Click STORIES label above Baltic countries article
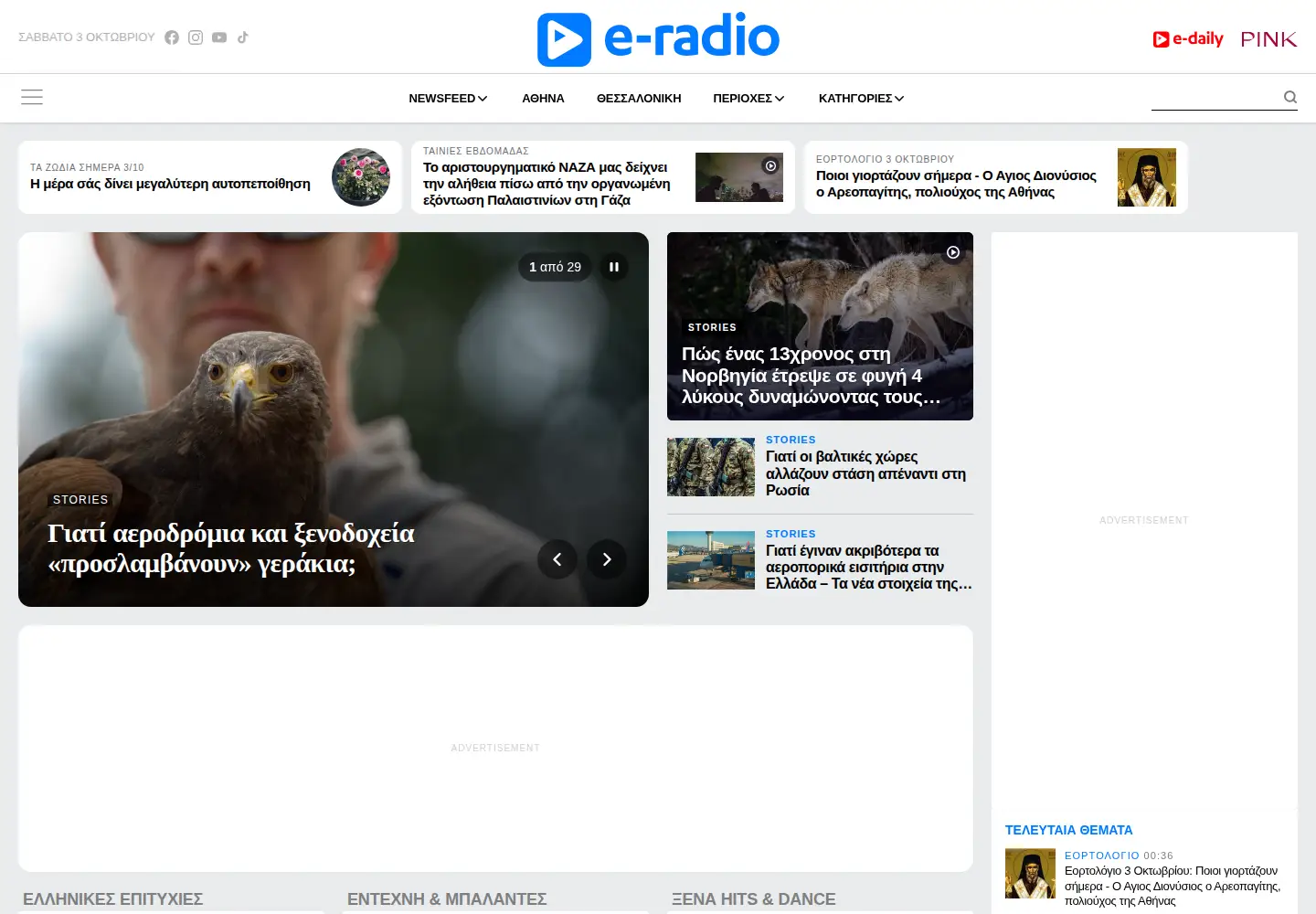The height and width of the screenshot is (914, 1316). [791, 440]
